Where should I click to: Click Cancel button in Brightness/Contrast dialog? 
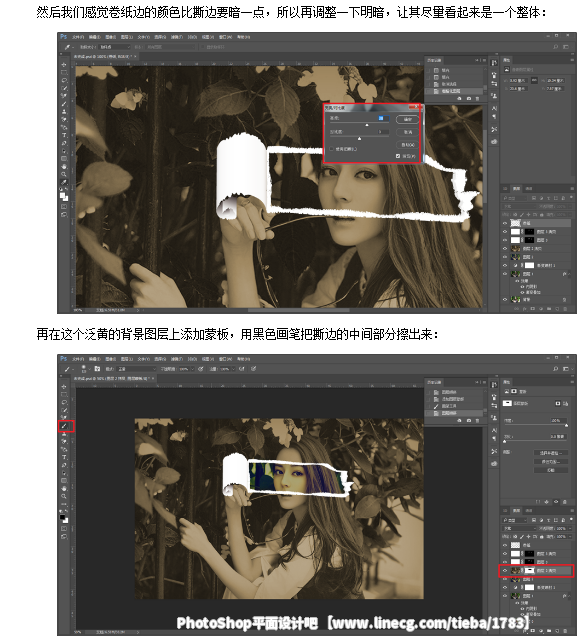[407, 132]
